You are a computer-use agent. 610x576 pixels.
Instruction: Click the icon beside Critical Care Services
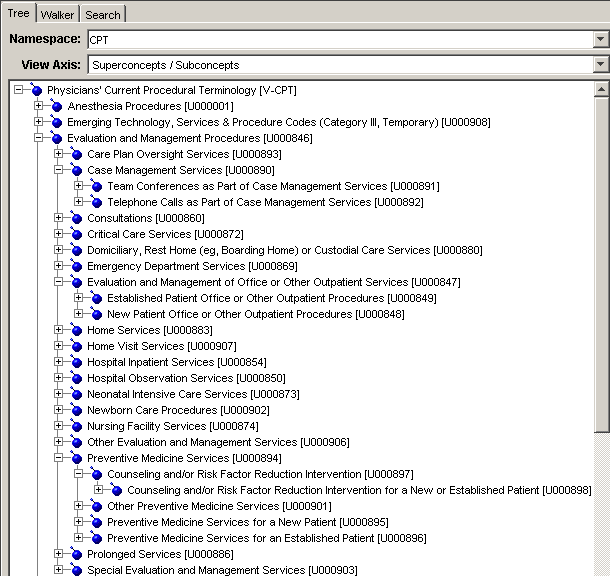click(77, 234)
